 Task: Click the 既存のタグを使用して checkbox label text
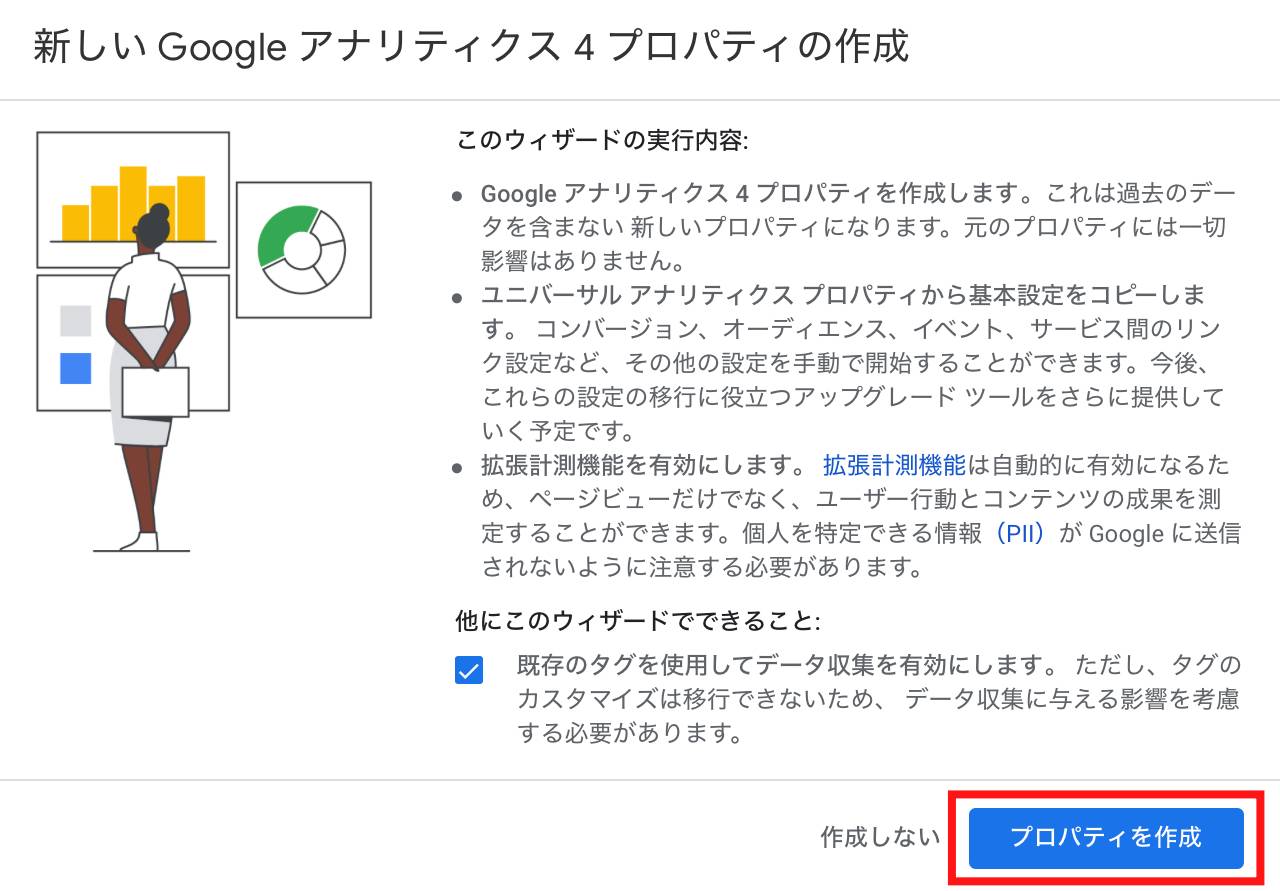click(879, 700)
